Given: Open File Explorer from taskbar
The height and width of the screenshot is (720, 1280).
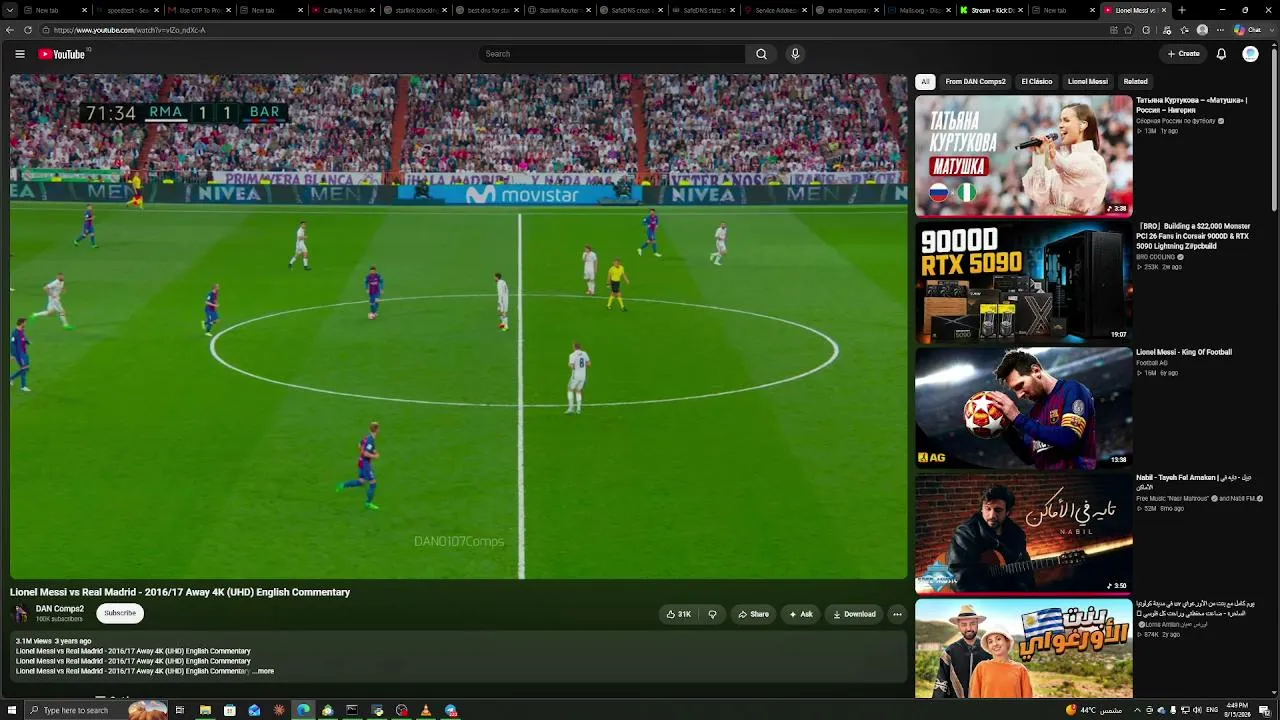Looking at the screenshot, I should (x=205, y=710).
